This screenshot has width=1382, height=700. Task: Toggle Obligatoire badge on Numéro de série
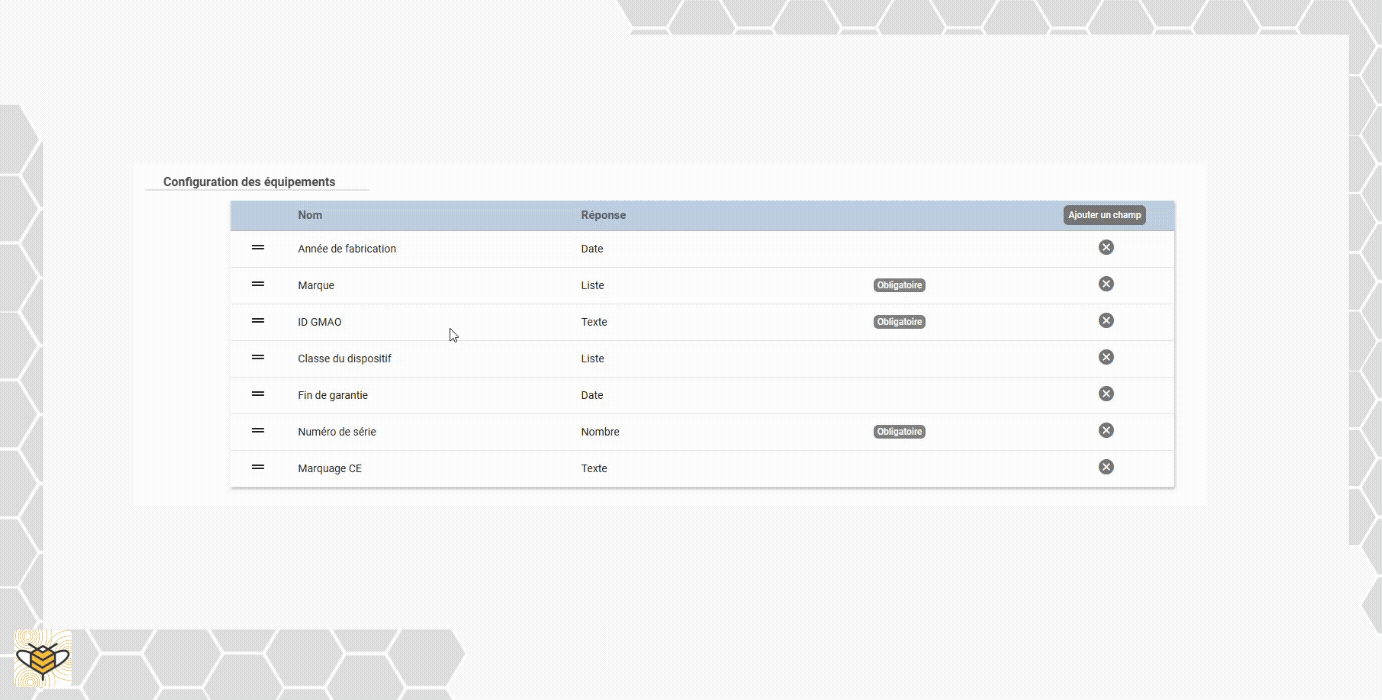coord(899,432)
